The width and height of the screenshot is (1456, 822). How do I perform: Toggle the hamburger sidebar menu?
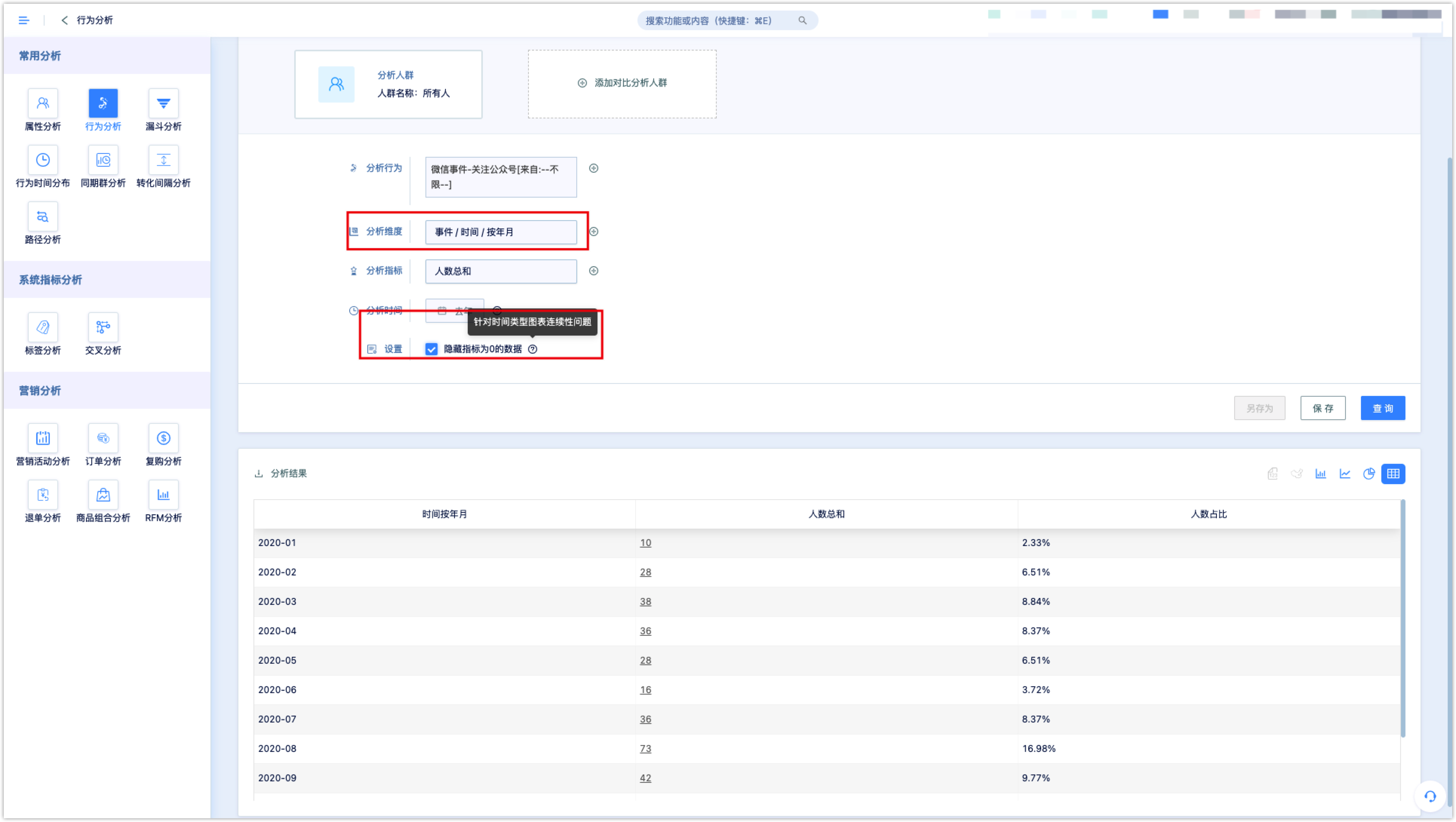(24, 20)
